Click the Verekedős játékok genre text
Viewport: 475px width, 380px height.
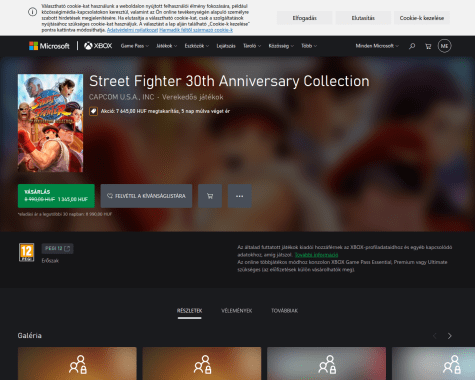click(x=193, y=97)
